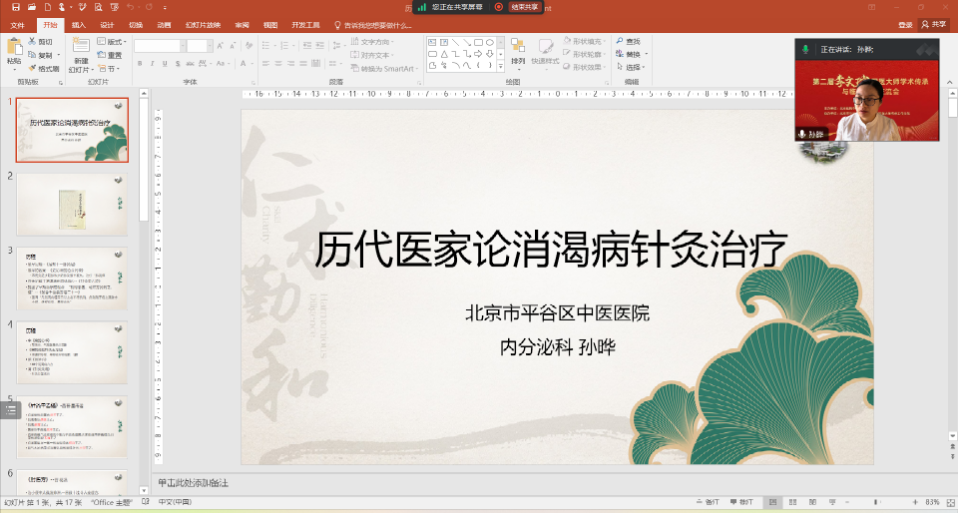Select slide 3 thumbnail in slide panel
Viewport: 958px width, 513px height.
(72, 278)
